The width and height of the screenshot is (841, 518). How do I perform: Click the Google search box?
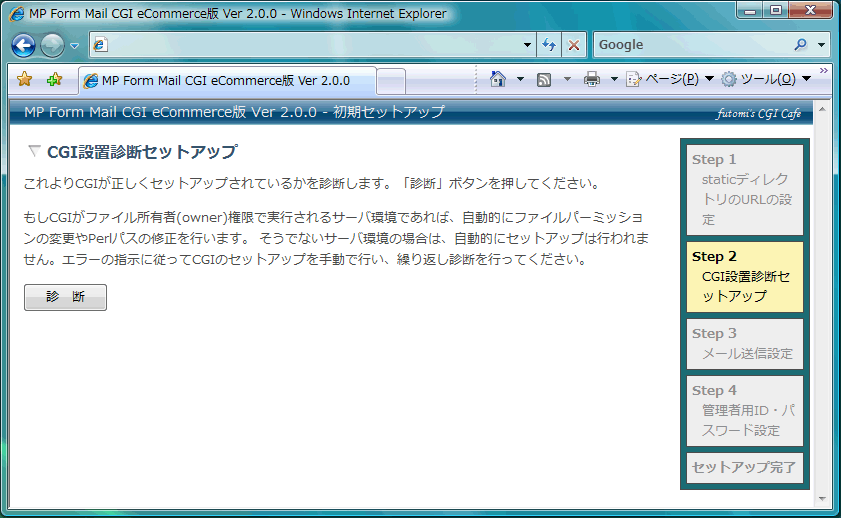tap(692, 45)
